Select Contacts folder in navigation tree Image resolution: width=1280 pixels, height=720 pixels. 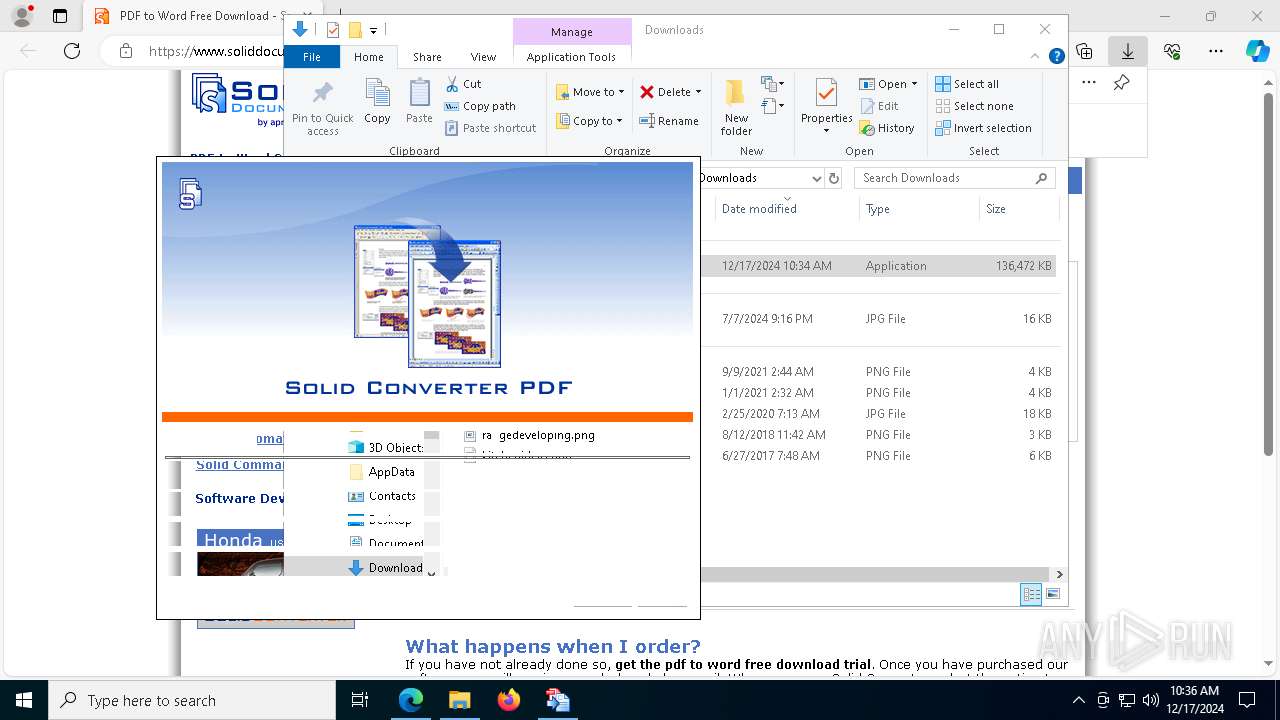tap(392, 496)
